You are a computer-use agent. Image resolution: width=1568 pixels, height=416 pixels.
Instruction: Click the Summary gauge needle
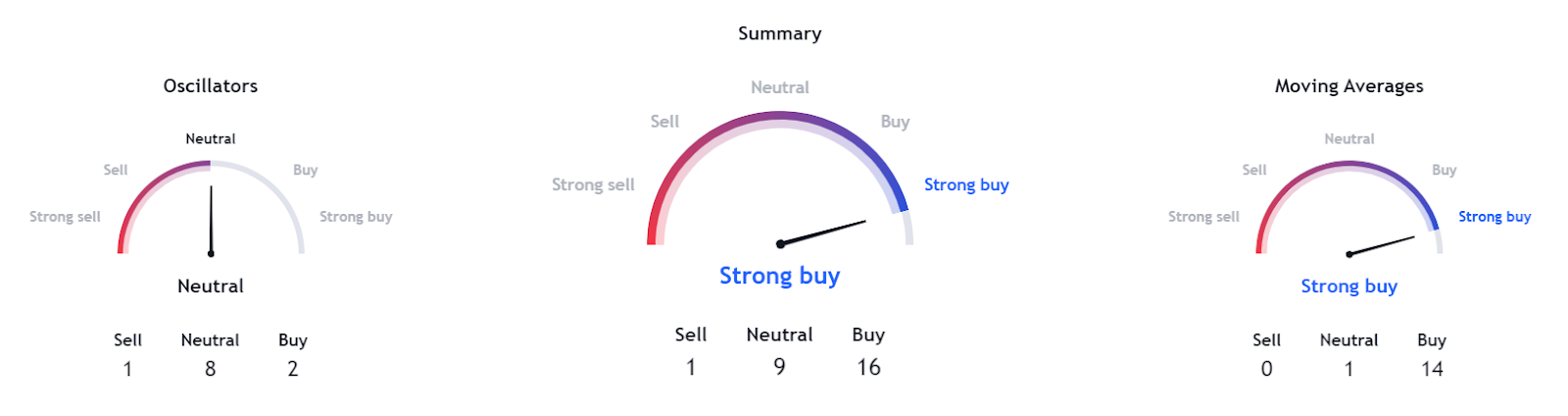click(823, 233)
